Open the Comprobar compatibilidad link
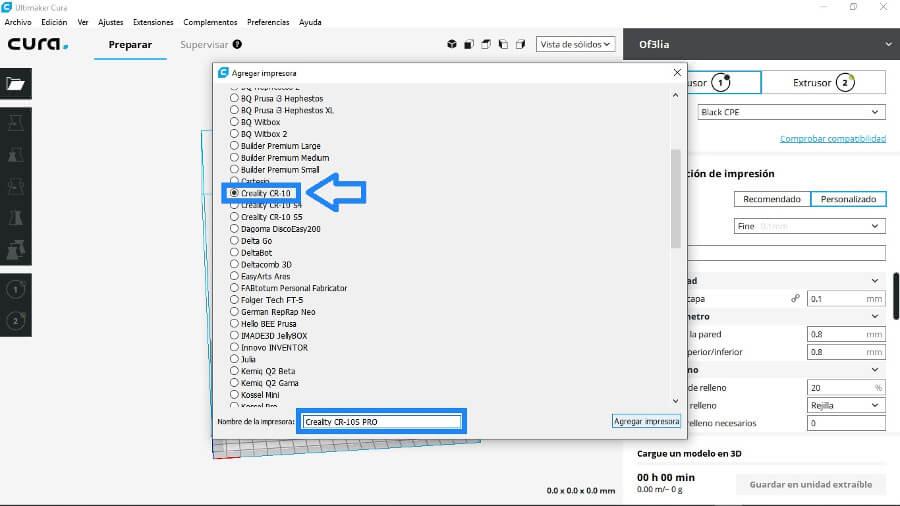Image resolution: width=900 pixels, height=506 pixels. tap(833, 138)
